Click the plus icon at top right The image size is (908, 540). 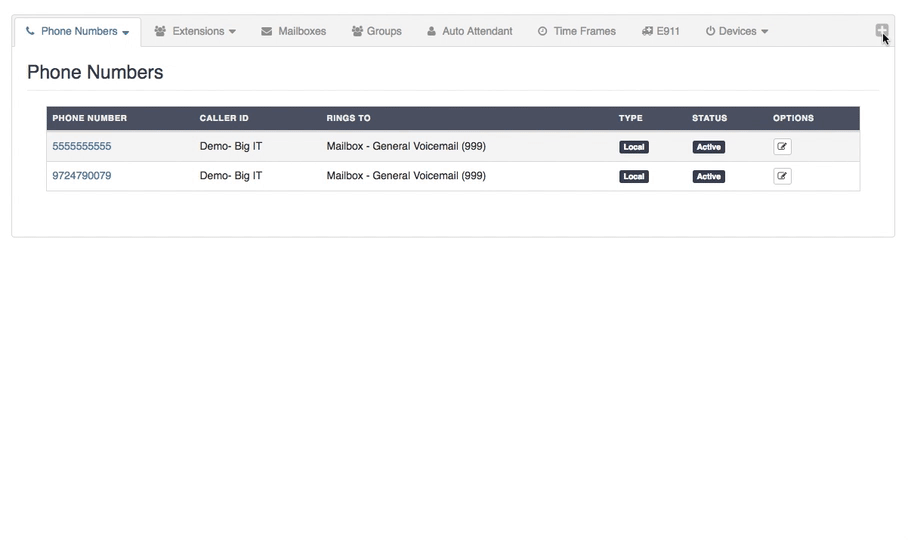[881, 31]
